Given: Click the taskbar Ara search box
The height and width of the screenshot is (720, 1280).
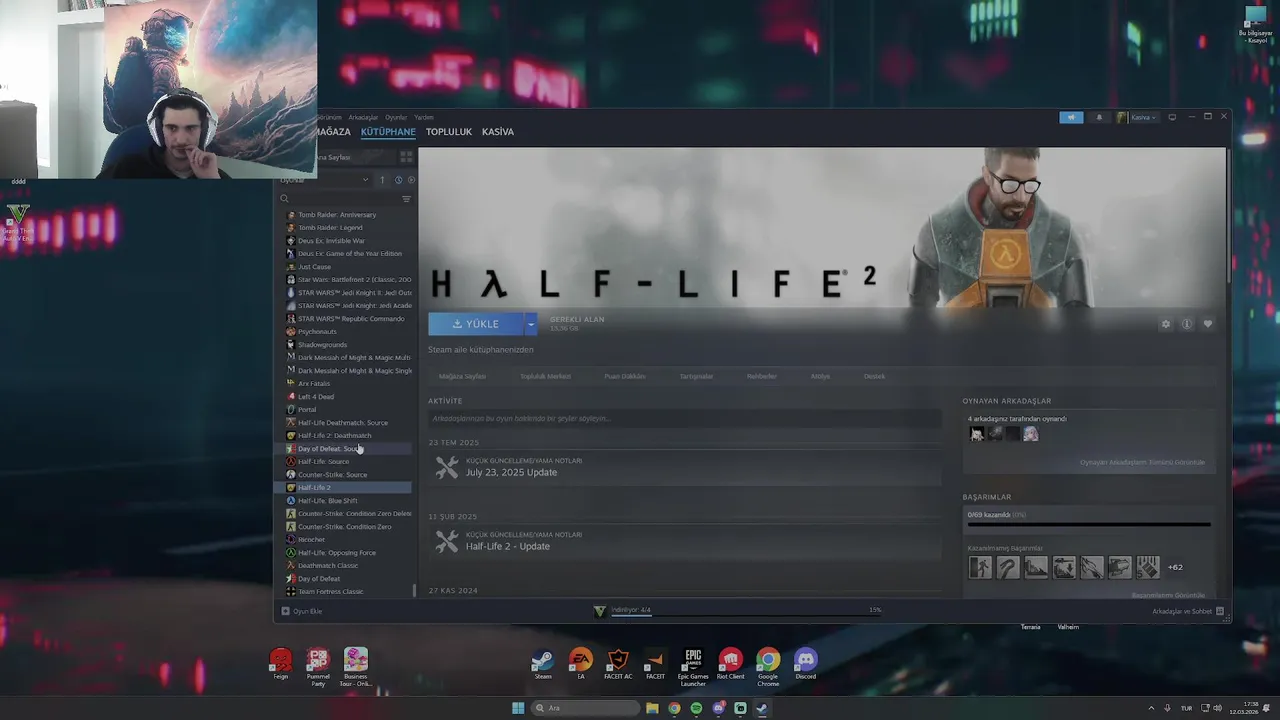Looking at the screenshot, I should tap(586, 708).
